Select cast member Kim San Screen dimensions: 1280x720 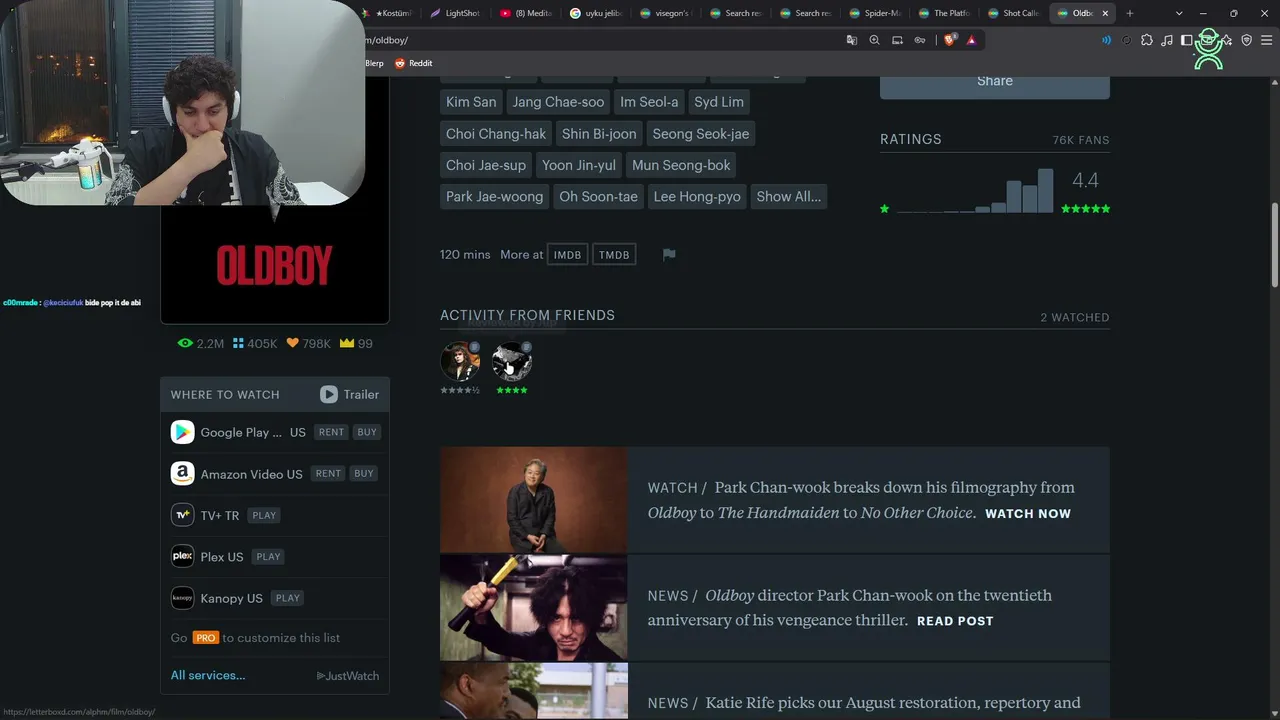click(x=471, y=102)
